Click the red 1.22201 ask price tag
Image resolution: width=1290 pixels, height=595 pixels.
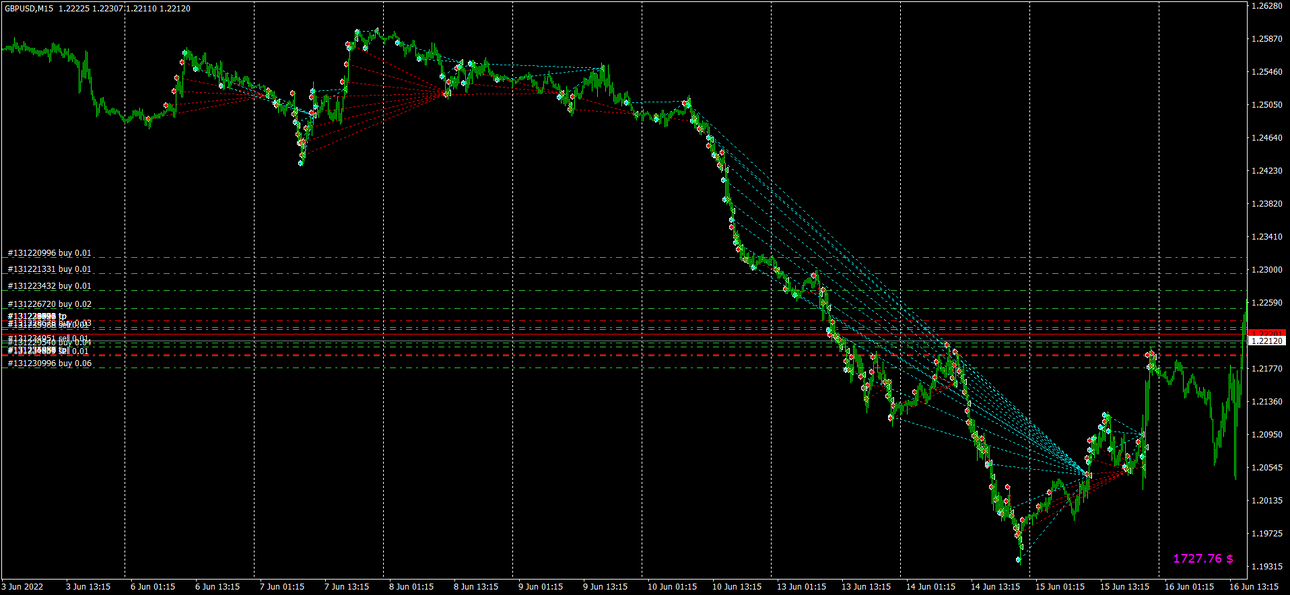point(1267,333)
